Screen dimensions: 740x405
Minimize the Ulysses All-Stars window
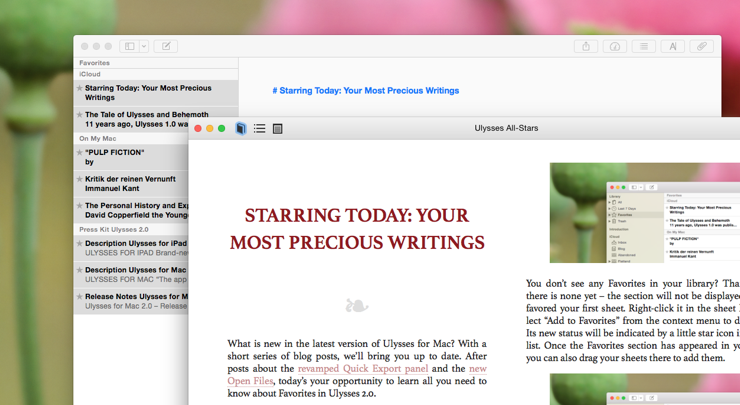210,128
